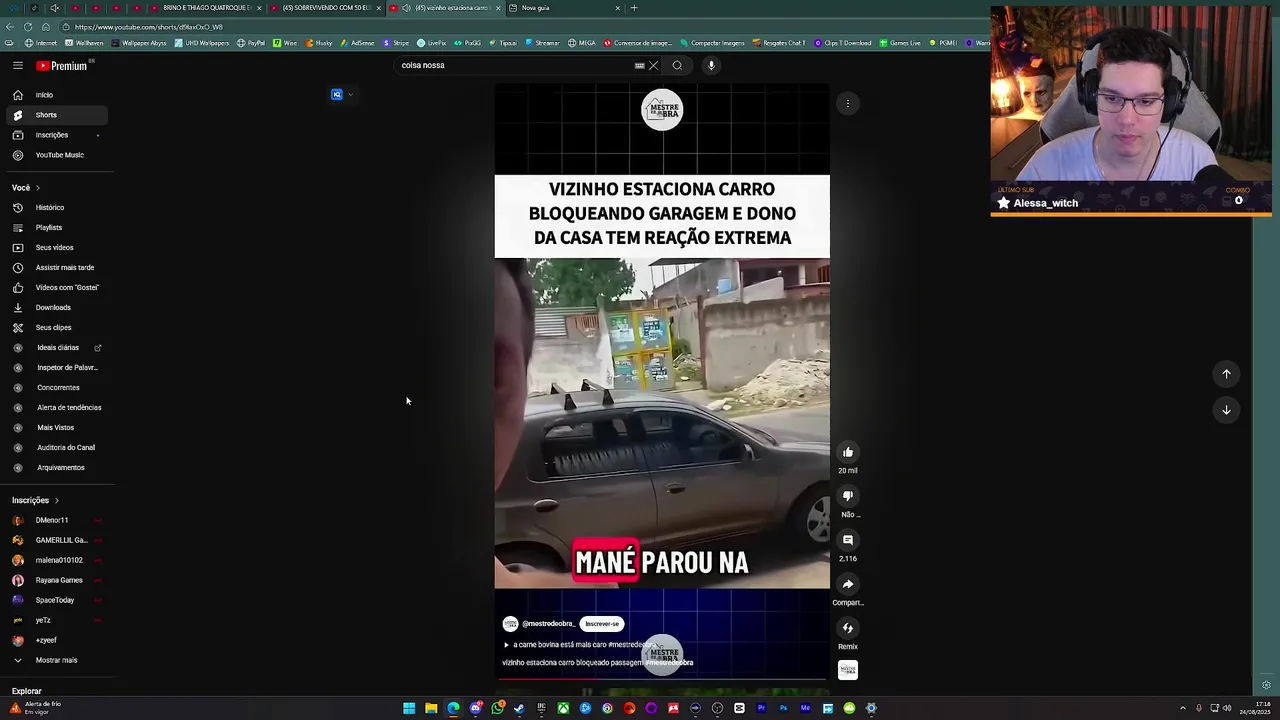The height and width of the screenshot is (720, 1280).
Task: Open Ideias diárias external tool
Action: coord(57,348)
